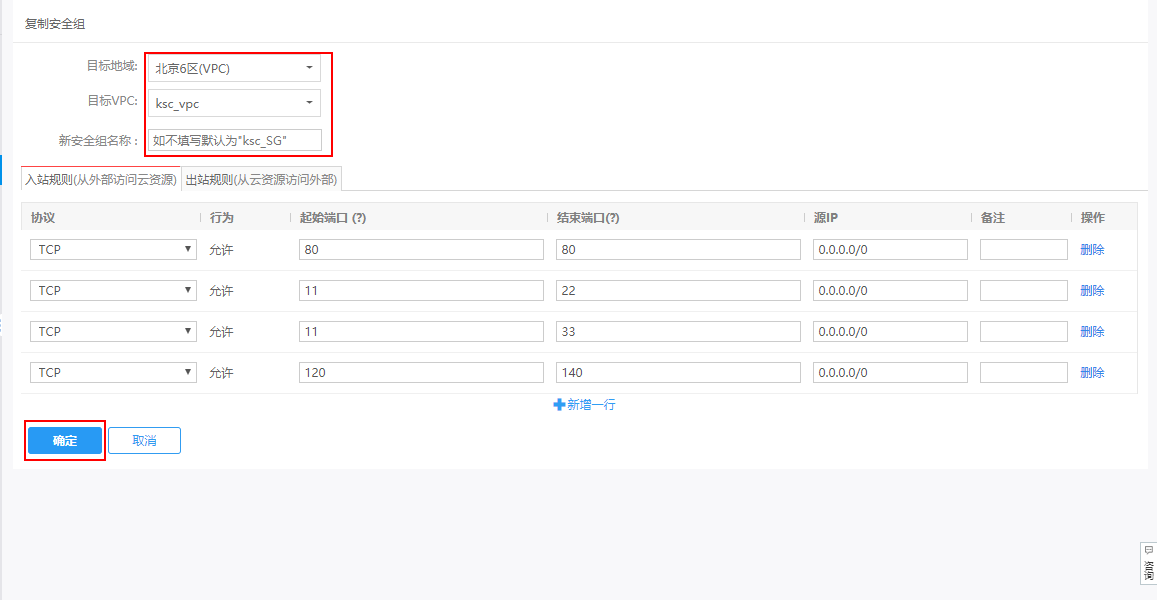The image size is (1157, 600).
Task: Switch to the 出站规则 tab
Action: [x=261, y=179]
